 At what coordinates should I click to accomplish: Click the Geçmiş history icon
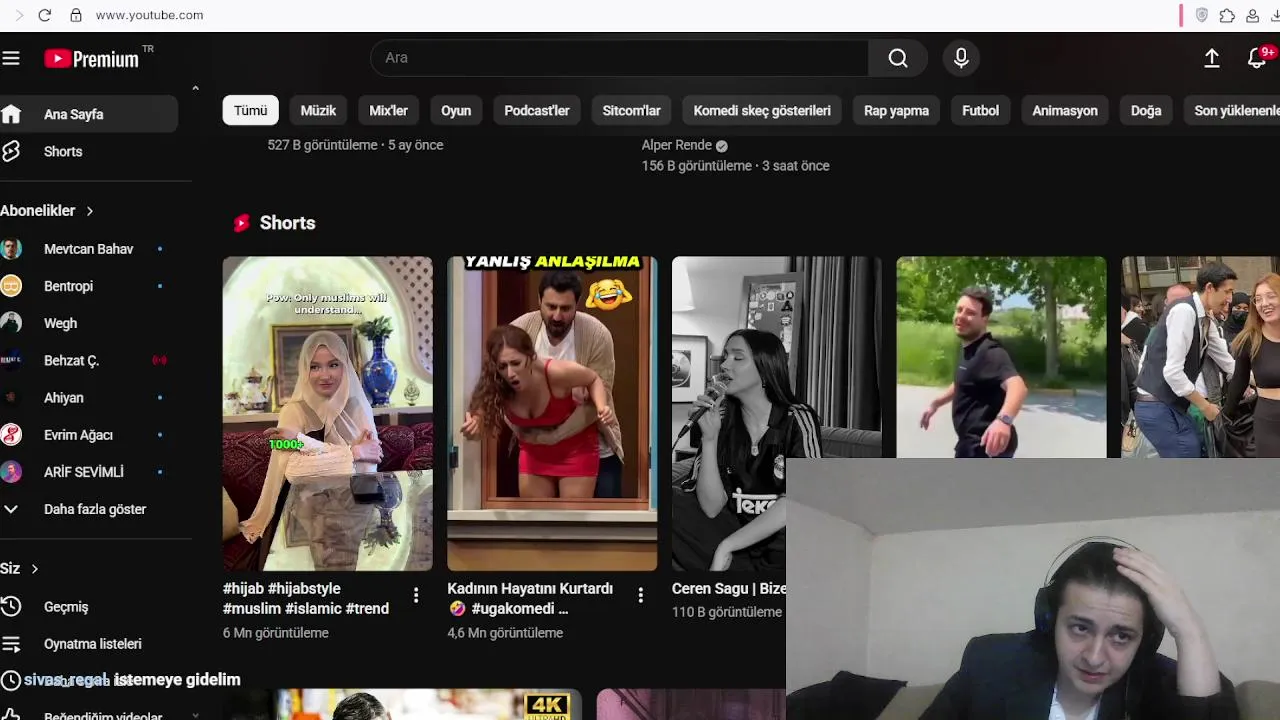(11, 607)
